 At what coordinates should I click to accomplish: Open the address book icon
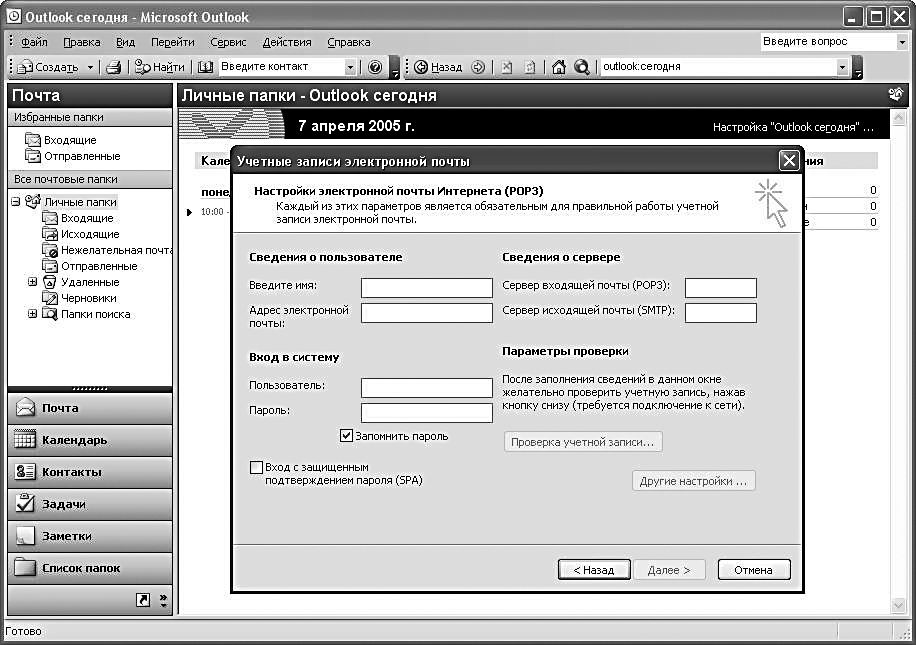tap(205, 67)
